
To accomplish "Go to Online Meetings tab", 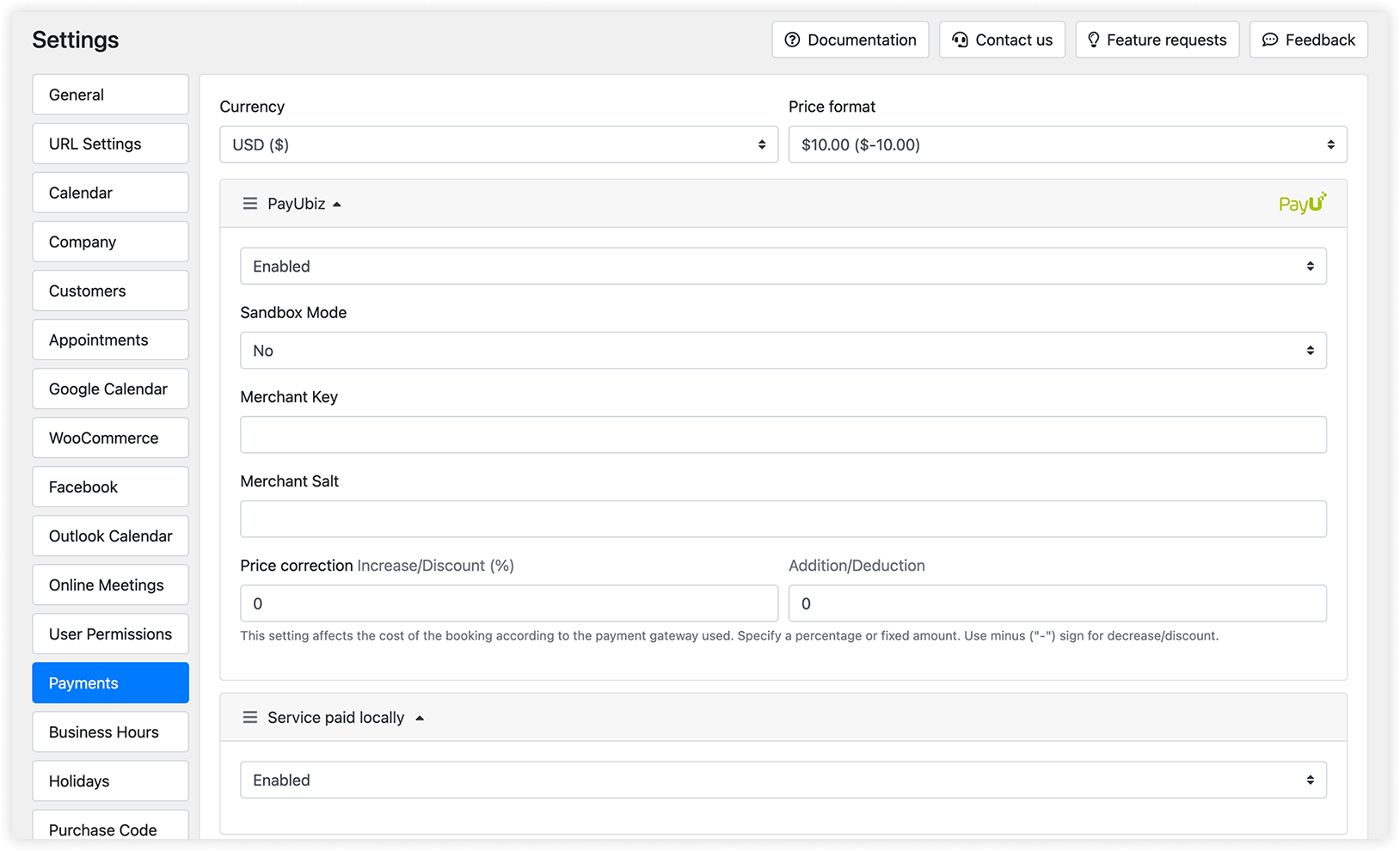I will point(110,585).
